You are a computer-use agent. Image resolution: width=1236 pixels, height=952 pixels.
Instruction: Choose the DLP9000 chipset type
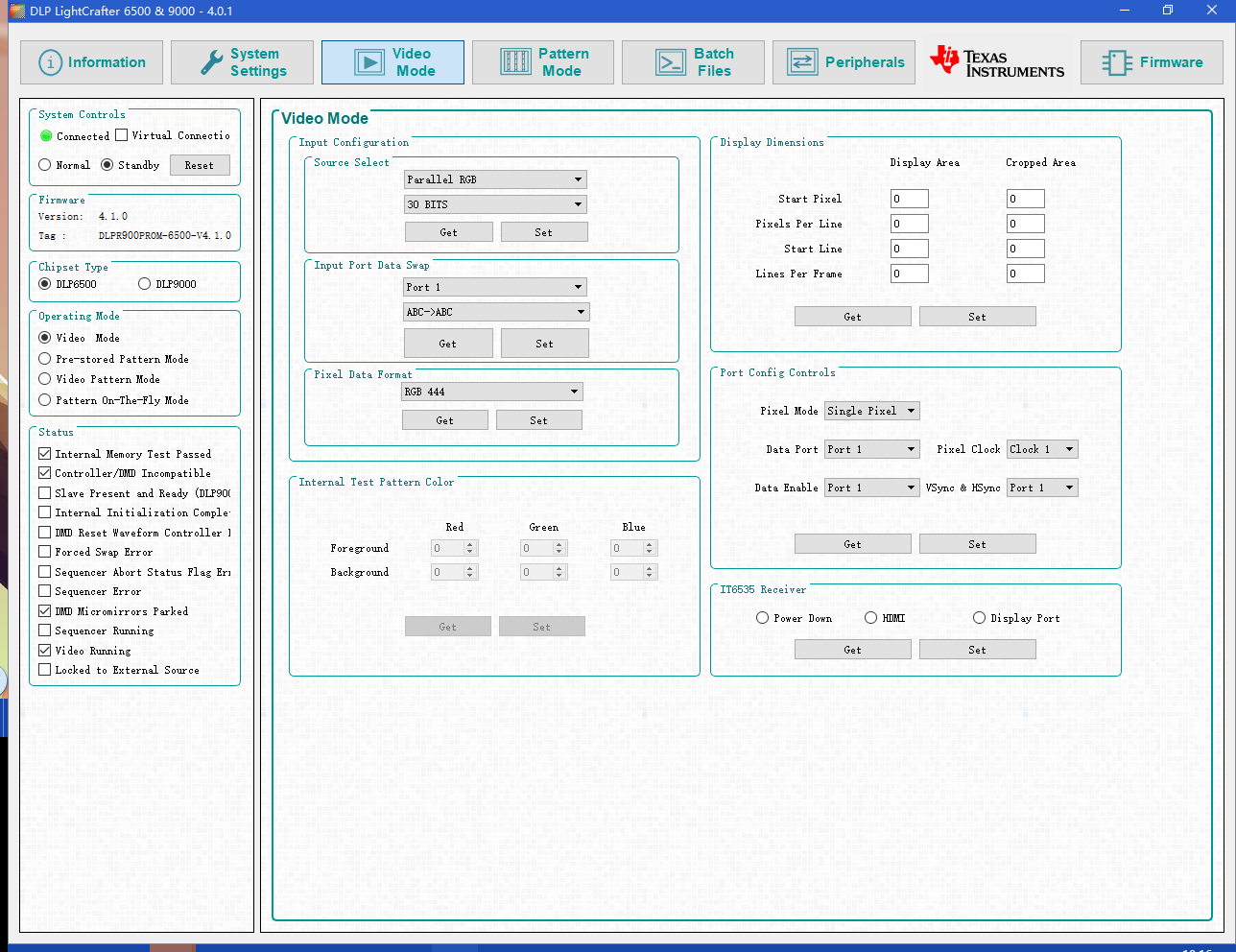click(x=145, y=284)
